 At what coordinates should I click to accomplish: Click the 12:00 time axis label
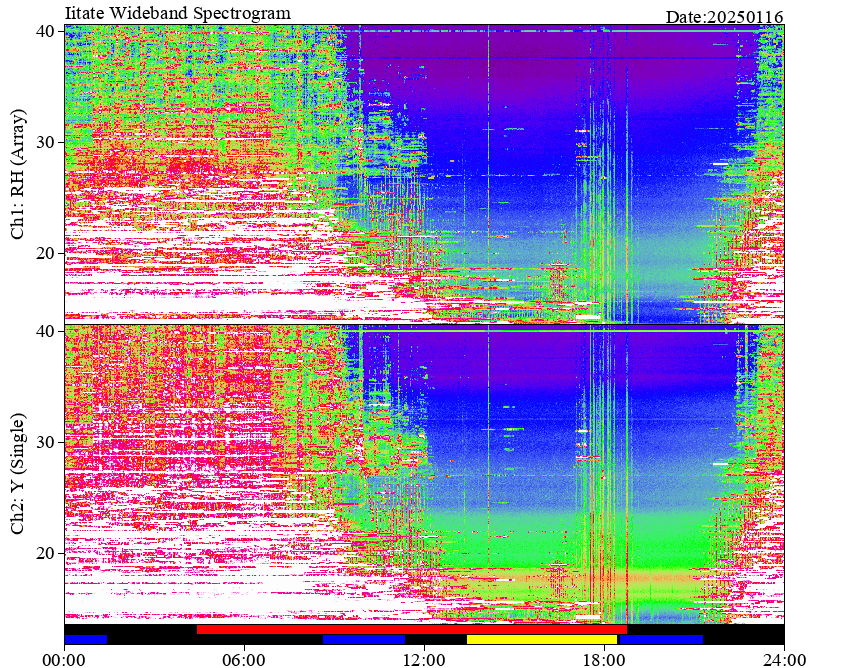click(x=425, y=660)
